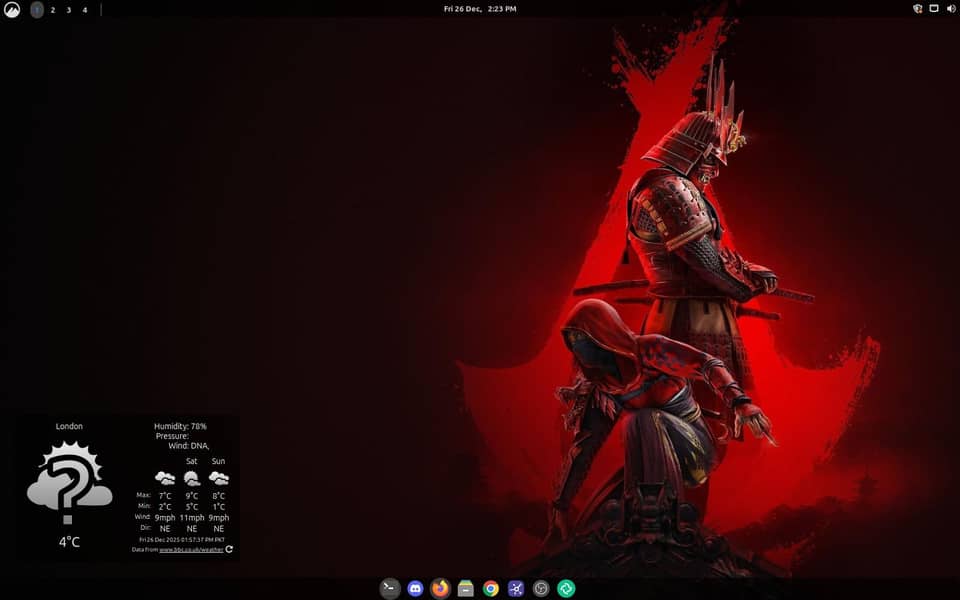Click the volume speaker icon in top panel
960x600 pixels.
tap(950, 9)
